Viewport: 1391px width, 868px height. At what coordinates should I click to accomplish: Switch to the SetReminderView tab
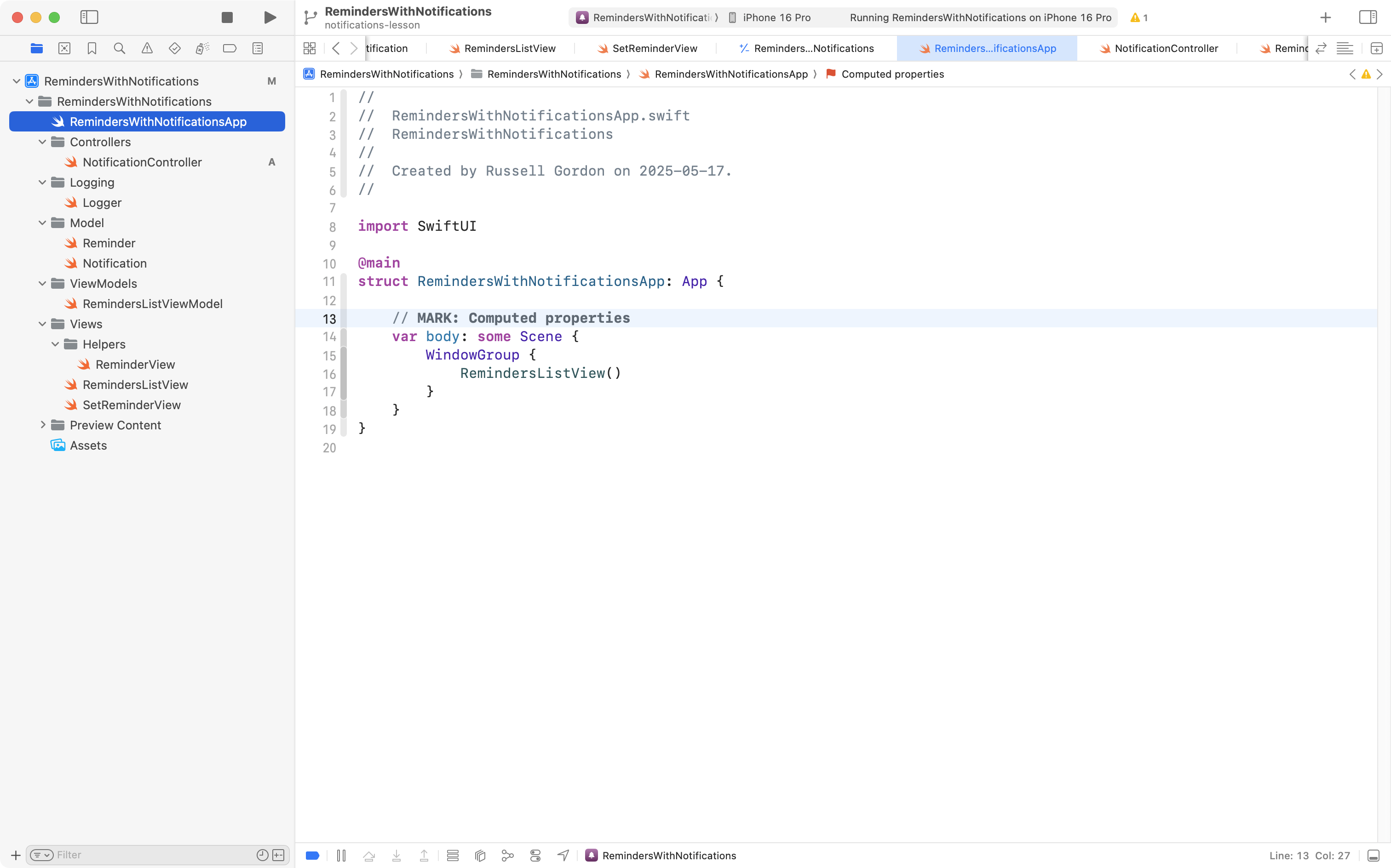point(654,48)
